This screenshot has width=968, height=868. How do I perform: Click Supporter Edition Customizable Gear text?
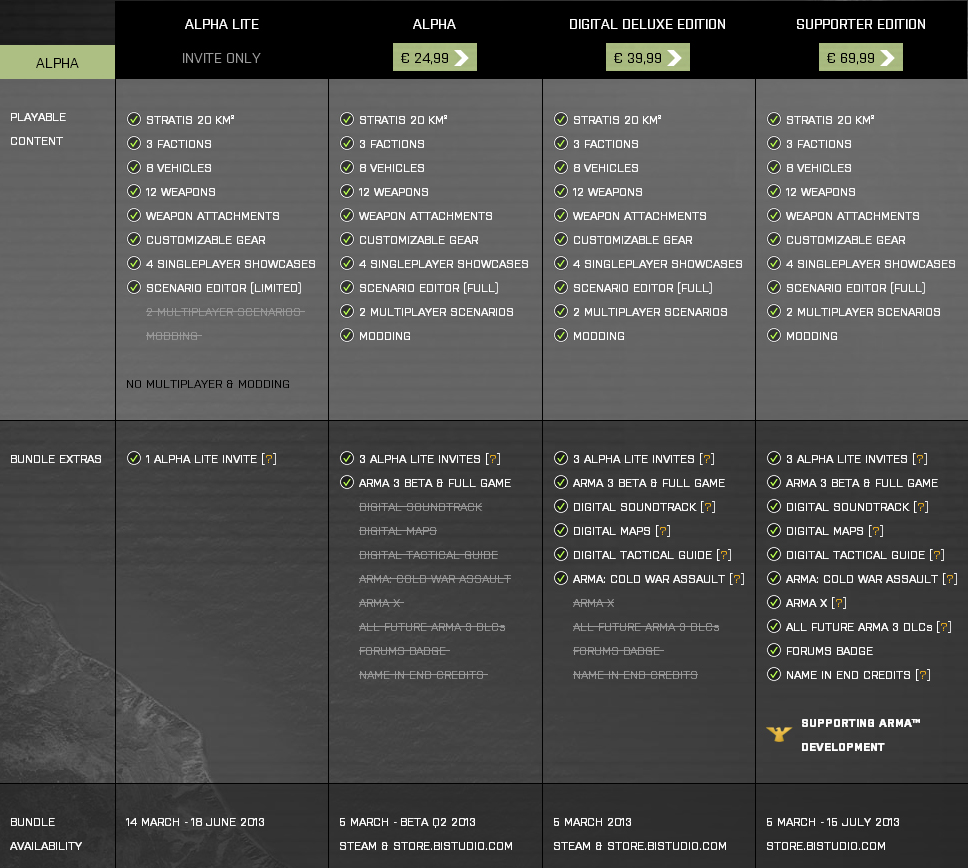pyautogui.click(x=846, y=240)
